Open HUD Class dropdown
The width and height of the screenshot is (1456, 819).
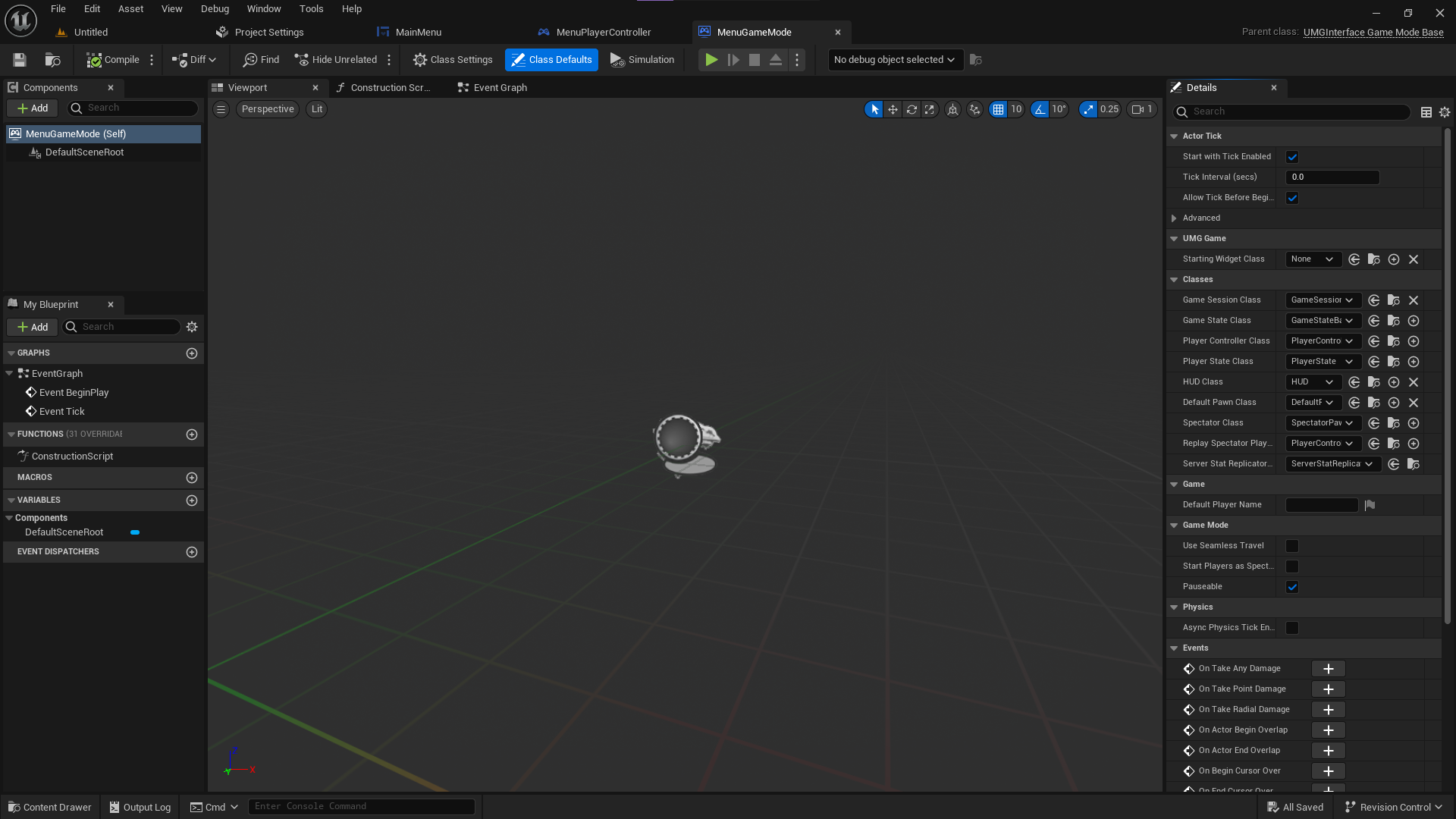pos(1313,382)
